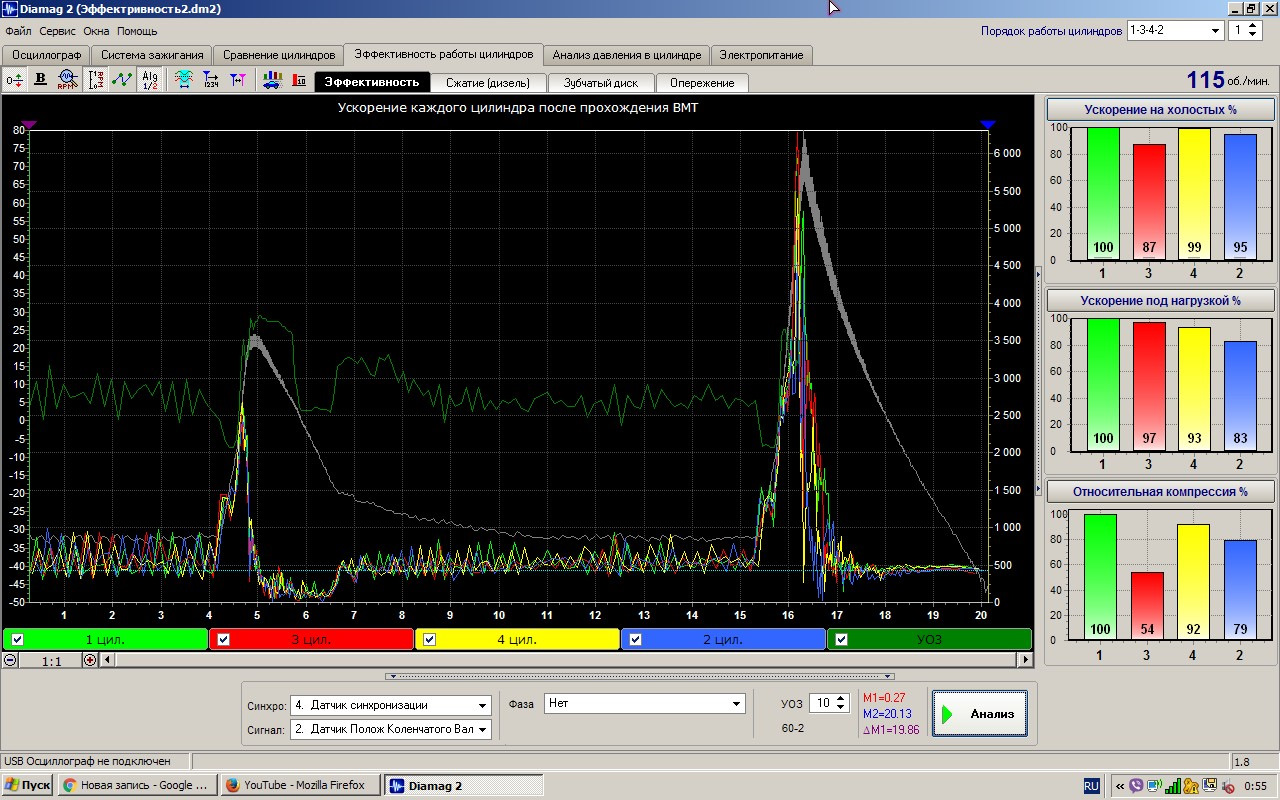Click the Анализ button
The image size is (1280, 800).
[x=980, y=713]
